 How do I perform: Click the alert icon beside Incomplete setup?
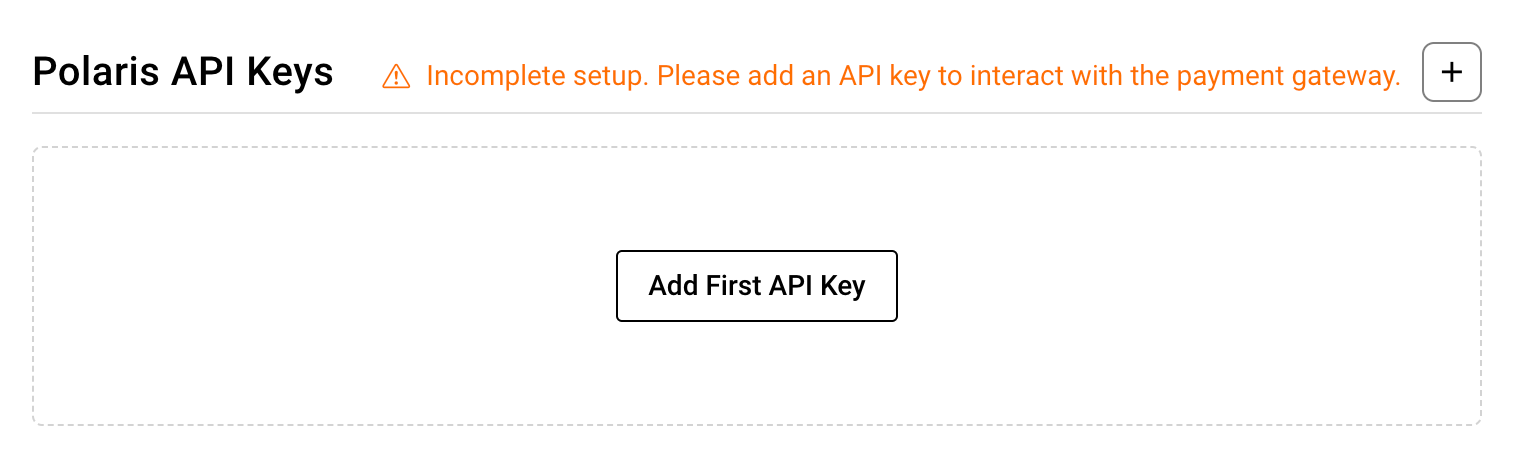397,76
